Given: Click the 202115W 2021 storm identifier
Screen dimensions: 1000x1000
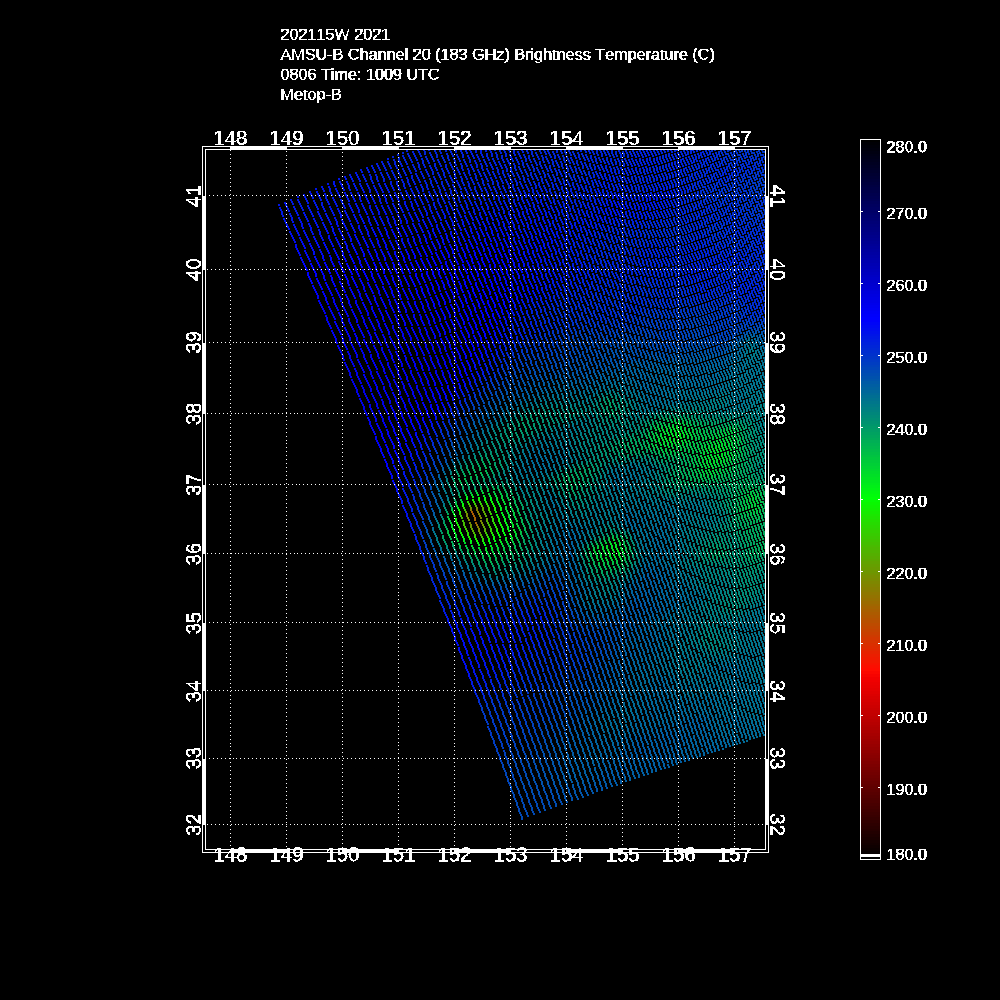Looking at the screenshot, I should [334, 35].
